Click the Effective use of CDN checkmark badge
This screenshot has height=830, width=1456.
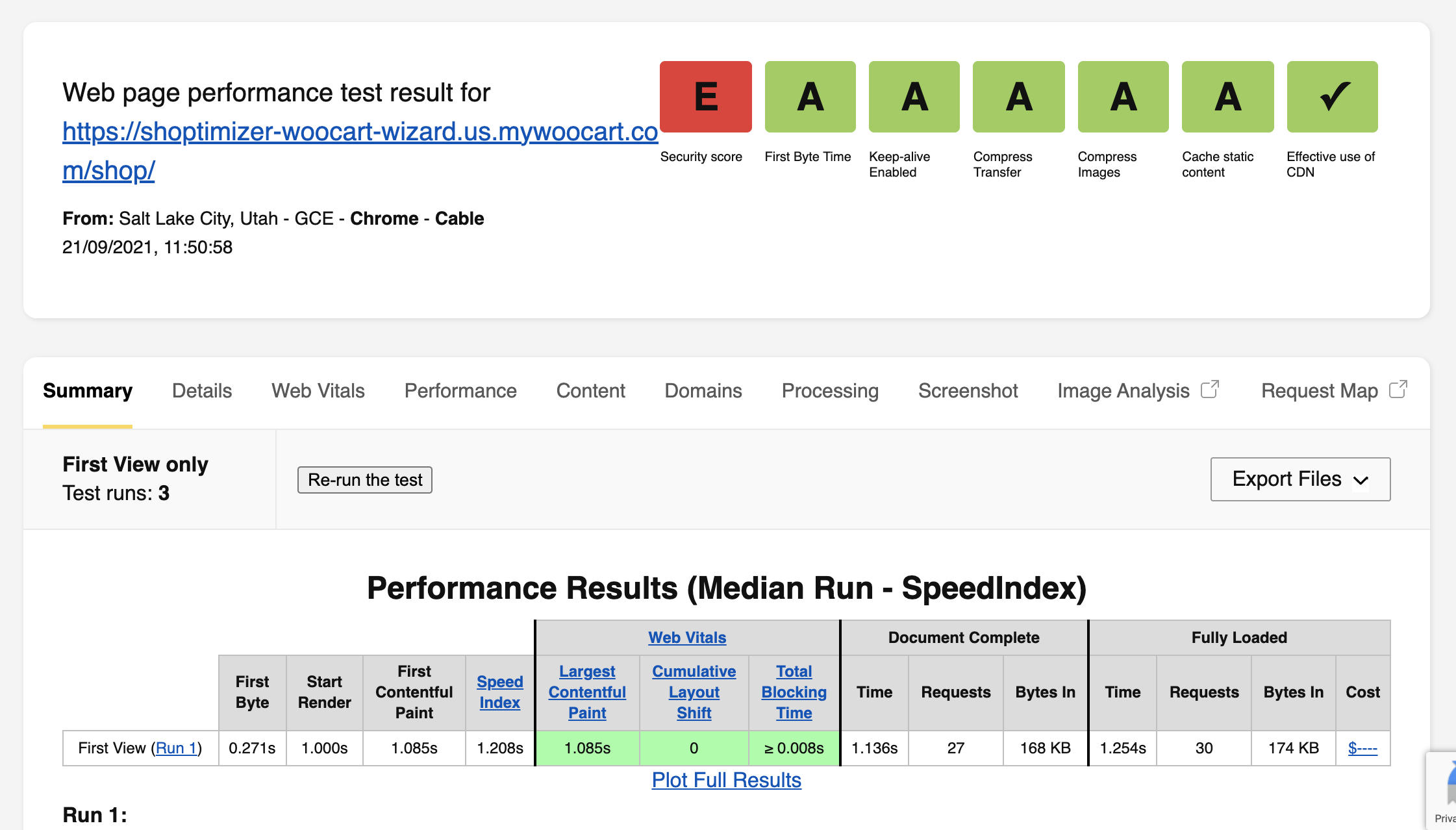coord(1333,97)
